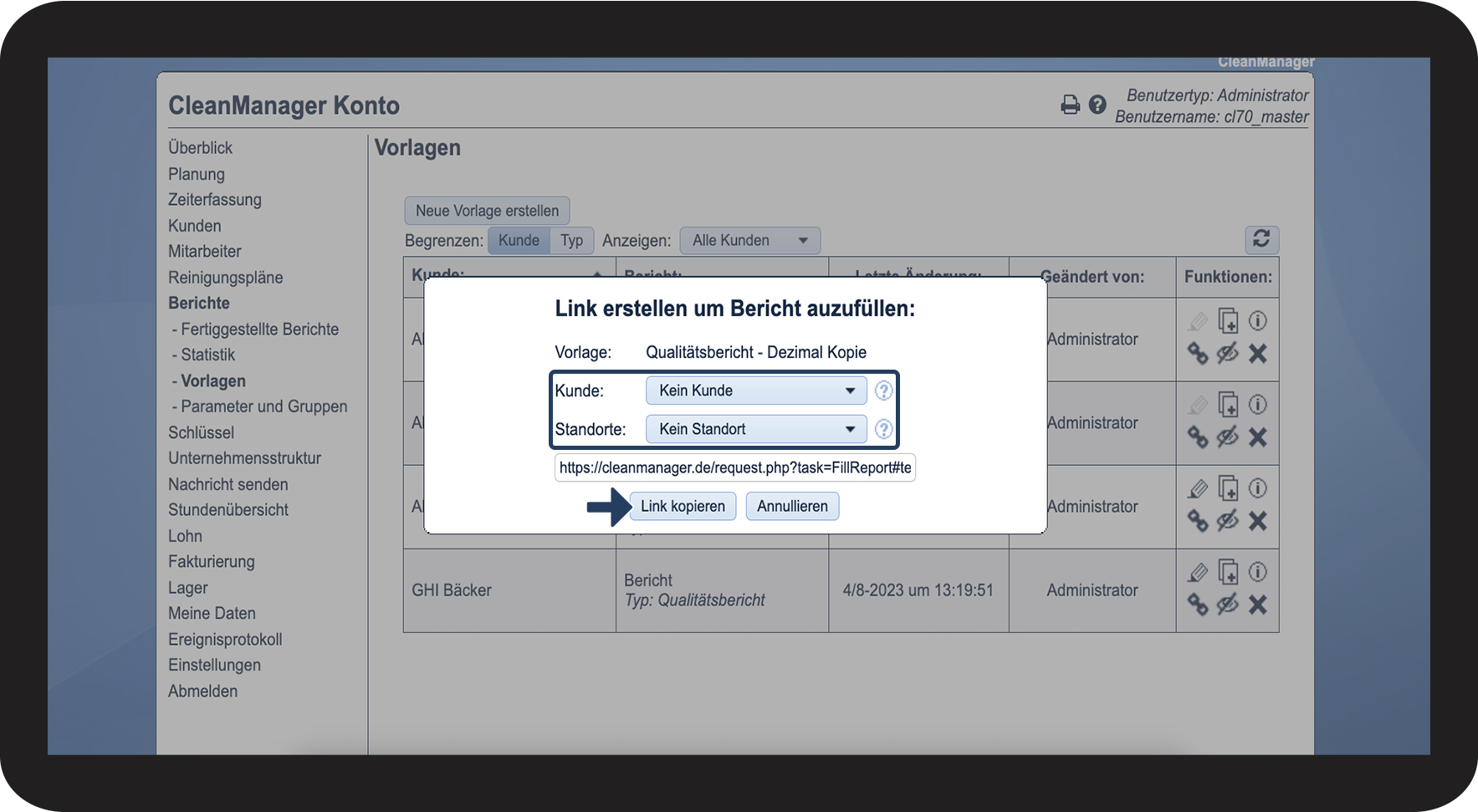Screen dimensions: 1478x812
Task: Click the Geändert von column header
Action: click(x=1092, y=277)
